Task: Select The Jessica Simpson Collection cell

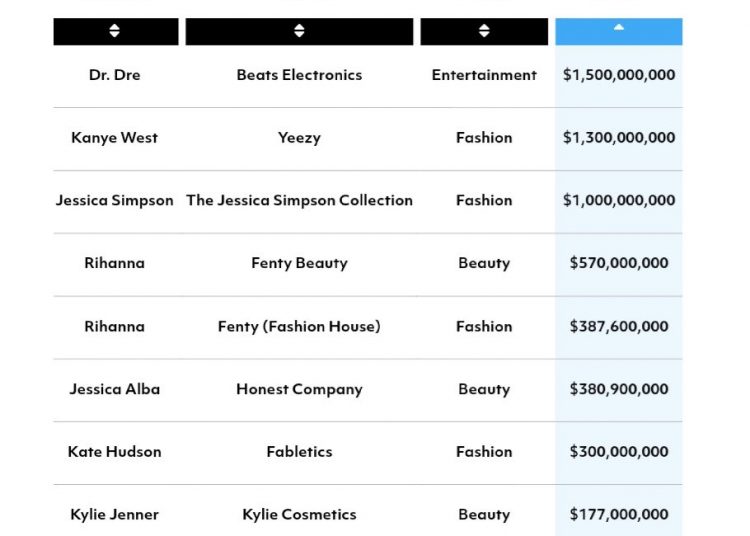Action: click(299, 200)
